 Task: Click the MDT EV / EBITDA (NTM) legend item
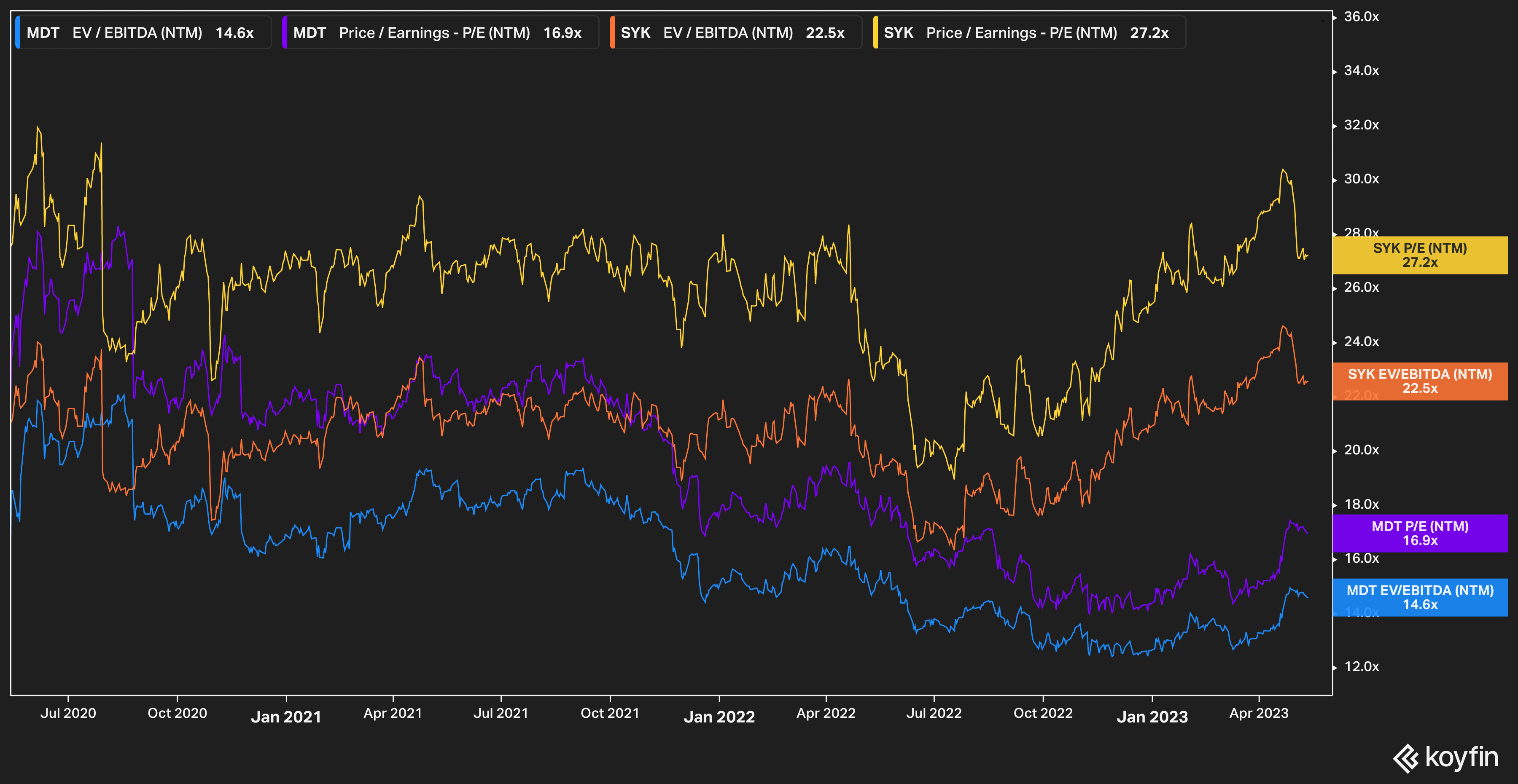point(143,32)
